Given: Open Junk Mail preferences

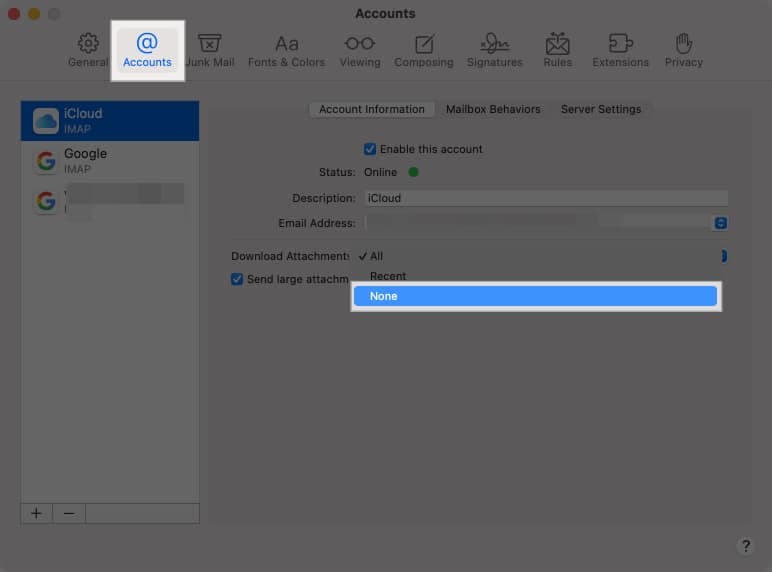Looking at the screenshot, I should pos(210,50).
